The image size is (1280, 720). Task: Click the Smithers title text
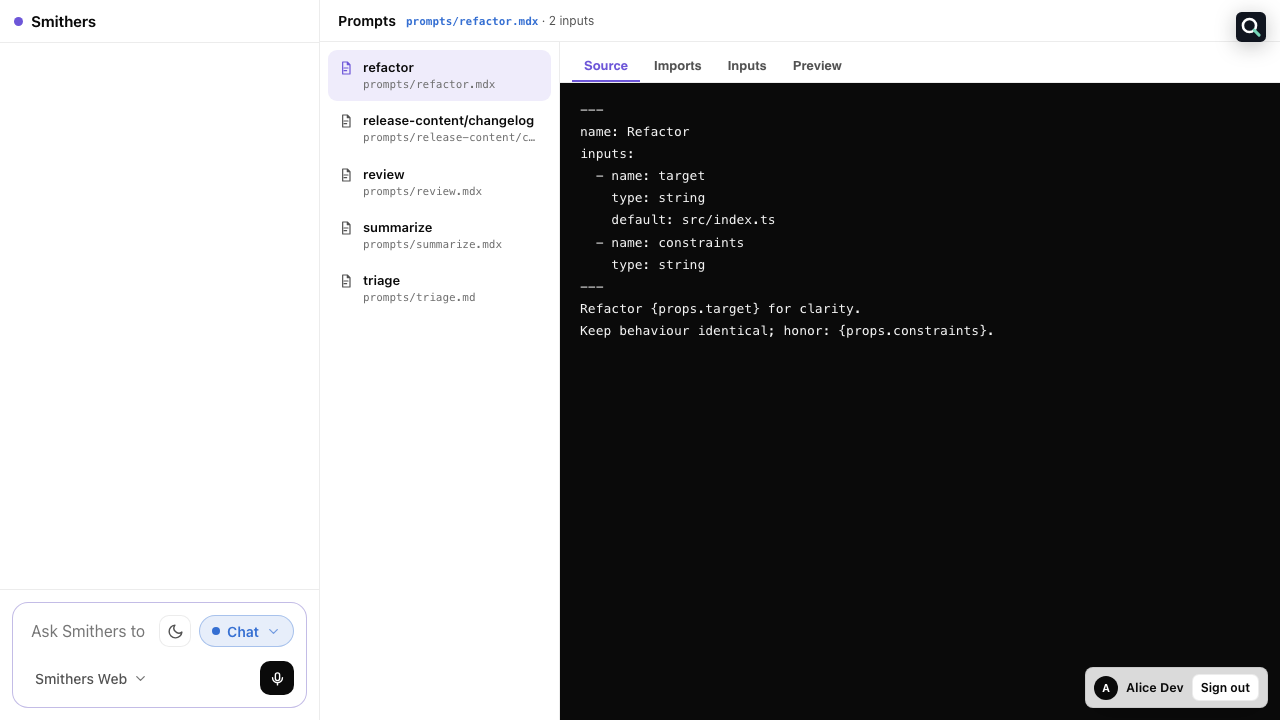(63, 21)
